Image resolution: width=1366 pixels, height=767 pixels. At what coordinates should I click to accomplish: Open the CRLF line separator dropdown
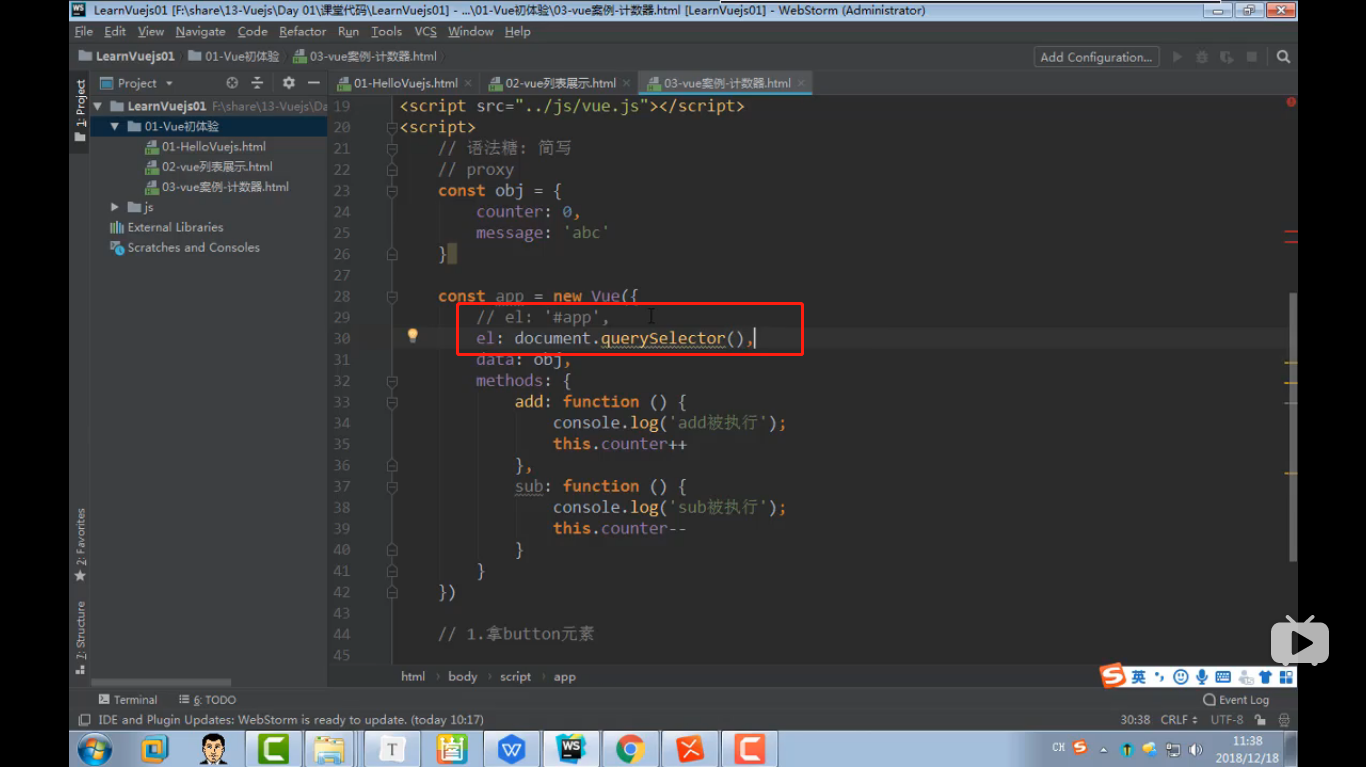tap(1180, 719)
